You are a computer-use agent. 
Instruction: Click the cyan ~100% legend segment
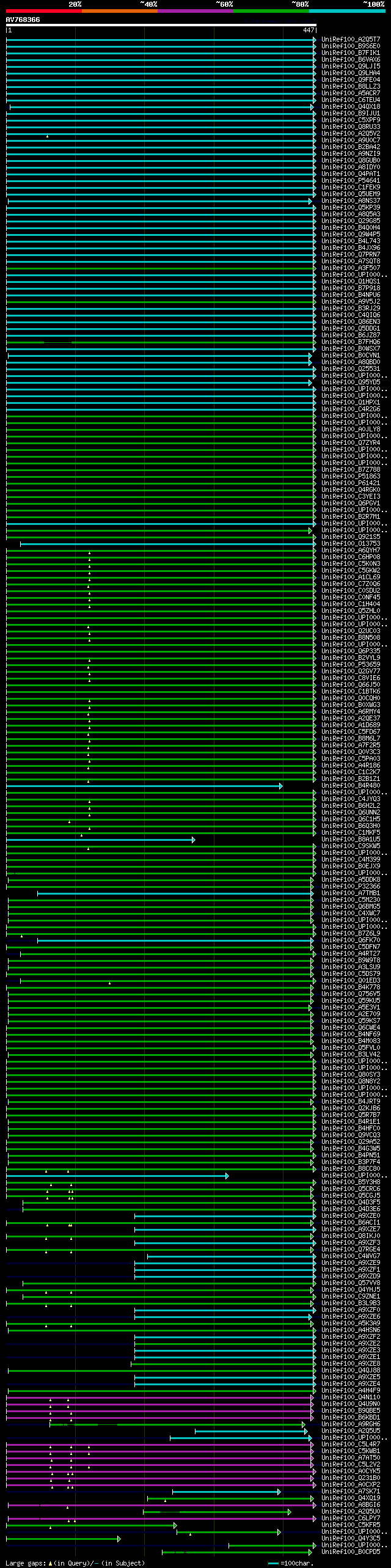(347, 11)
